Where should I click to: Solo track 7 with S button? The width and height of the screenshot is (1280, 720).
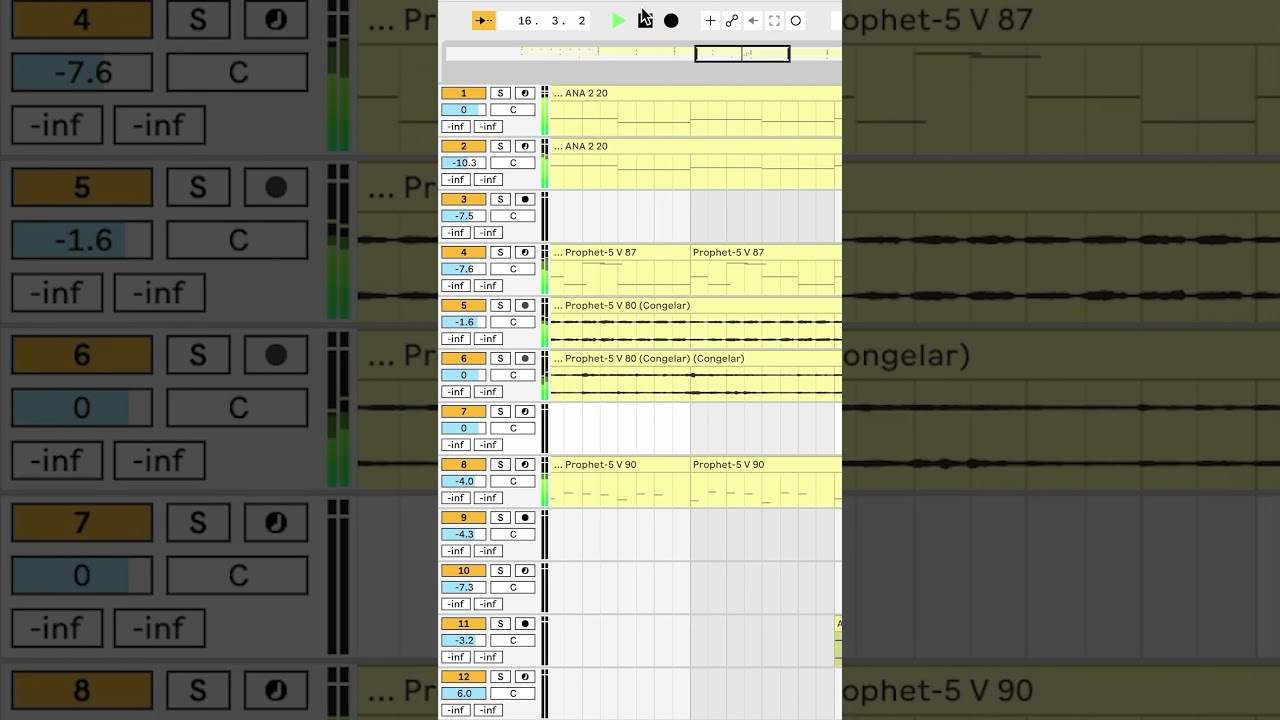coord(500,411)
